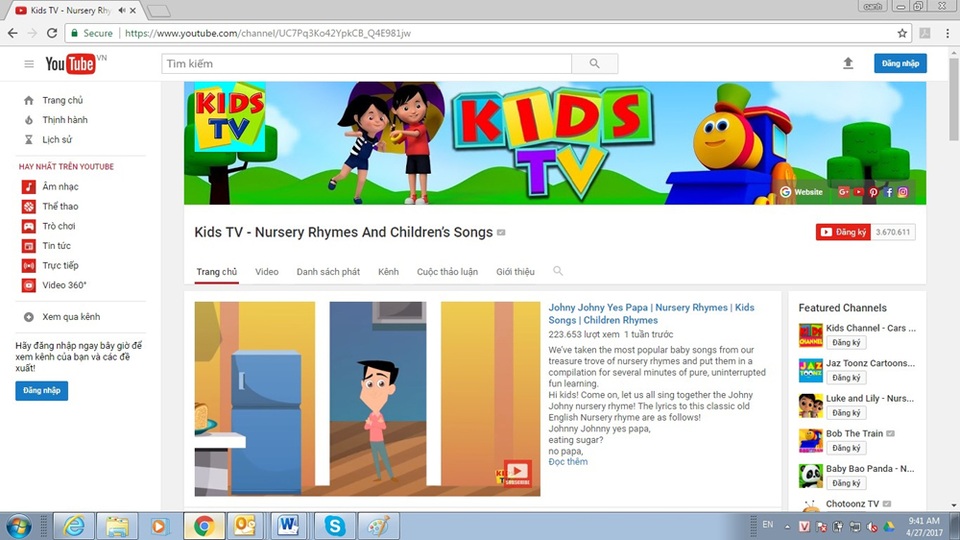The height and width of the screenshot is (540, 960).
Task: Play the featured video thumbnail
Action: tap(367, 399)
